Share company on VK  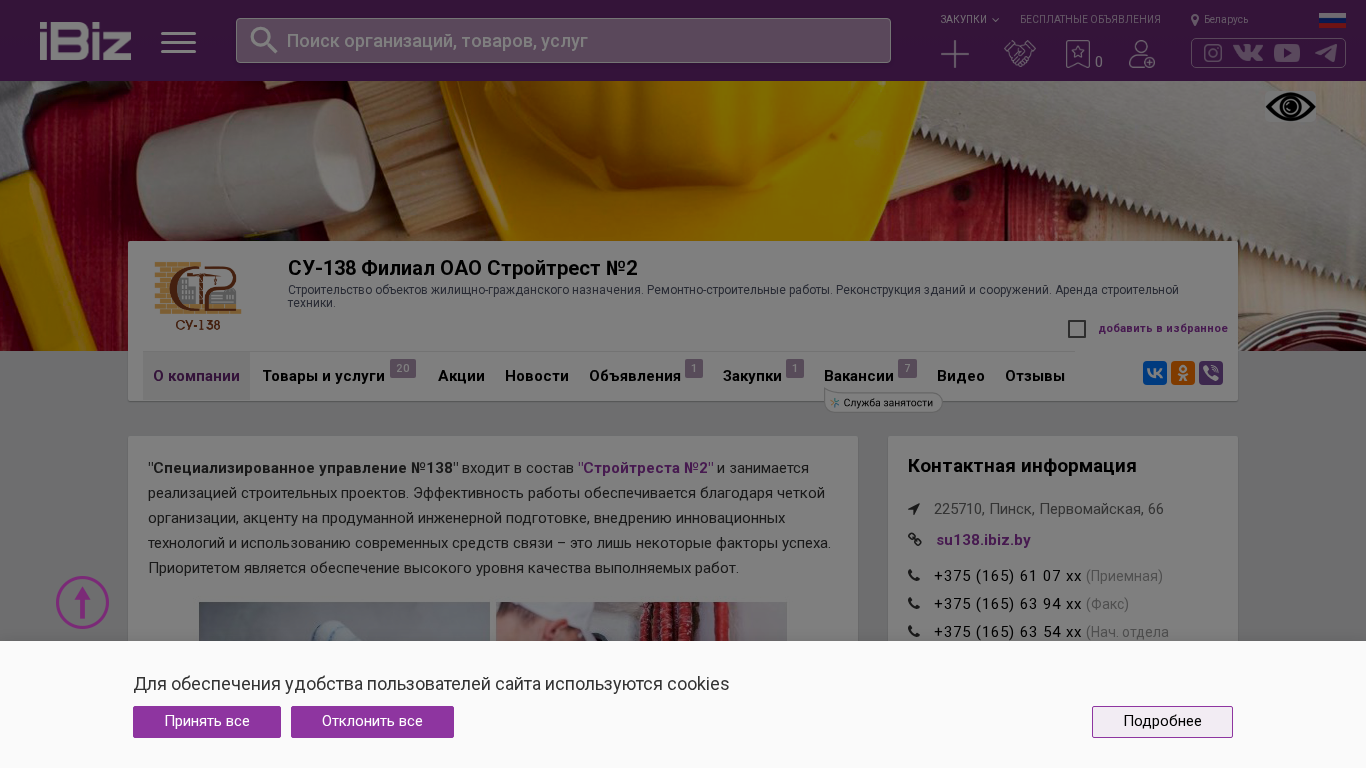click(x=1155, y=373)
